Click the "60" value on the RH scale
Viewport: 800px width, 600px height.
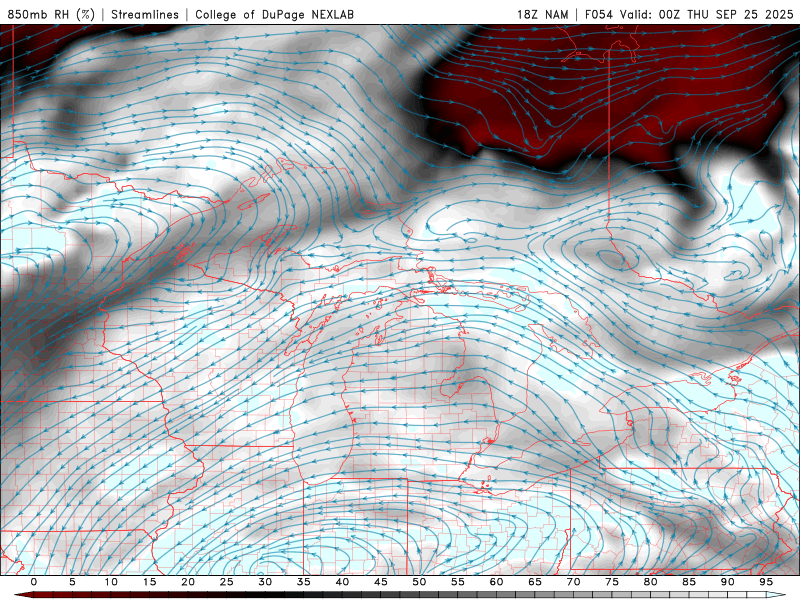(x=496, y=582)
